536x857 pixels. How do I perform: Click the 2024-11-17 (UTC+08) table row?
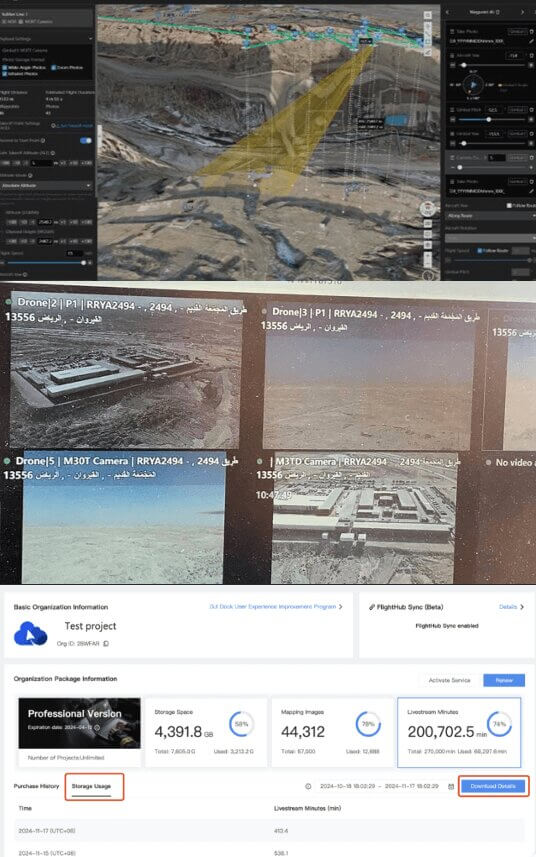tap(269, 830)
